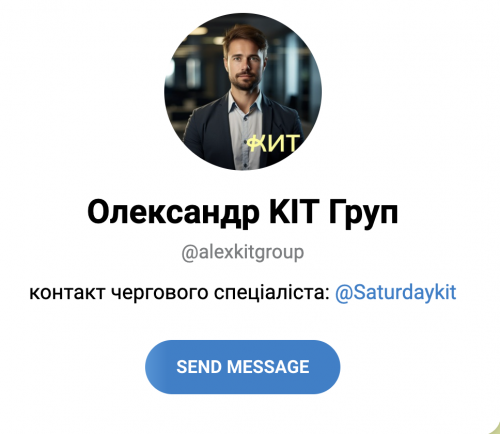Open the @Saturdaykit contact link
Viewport: 500px width, 434px height.
[x=395, y=292]
